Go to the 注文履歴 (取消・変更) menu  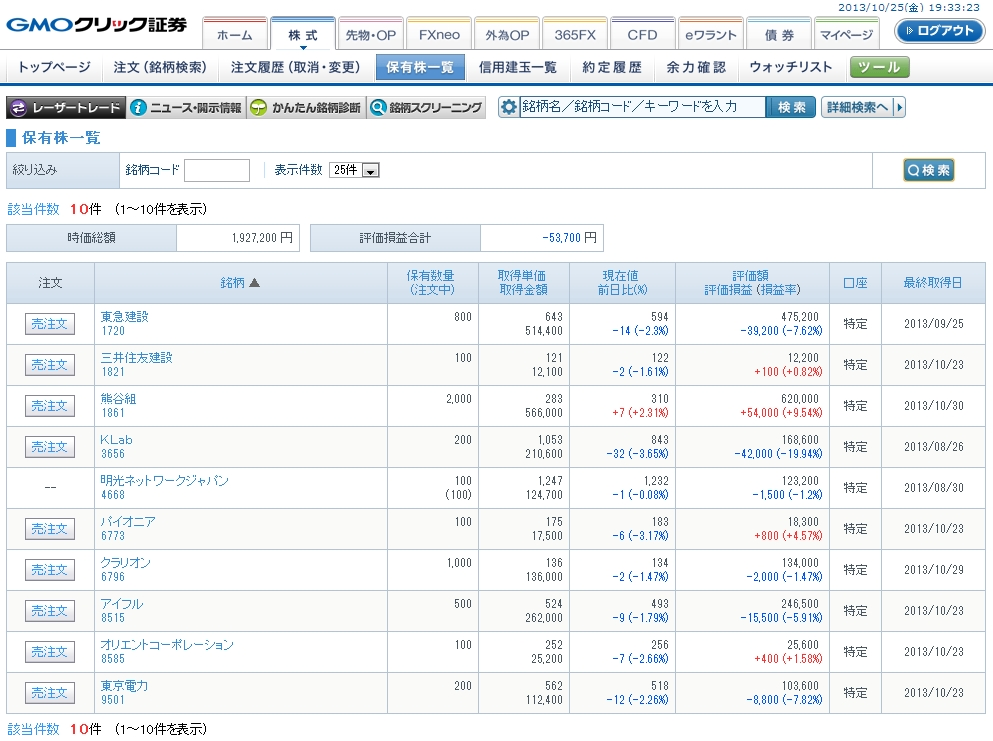pyautogui.click(x=295, y=67)
